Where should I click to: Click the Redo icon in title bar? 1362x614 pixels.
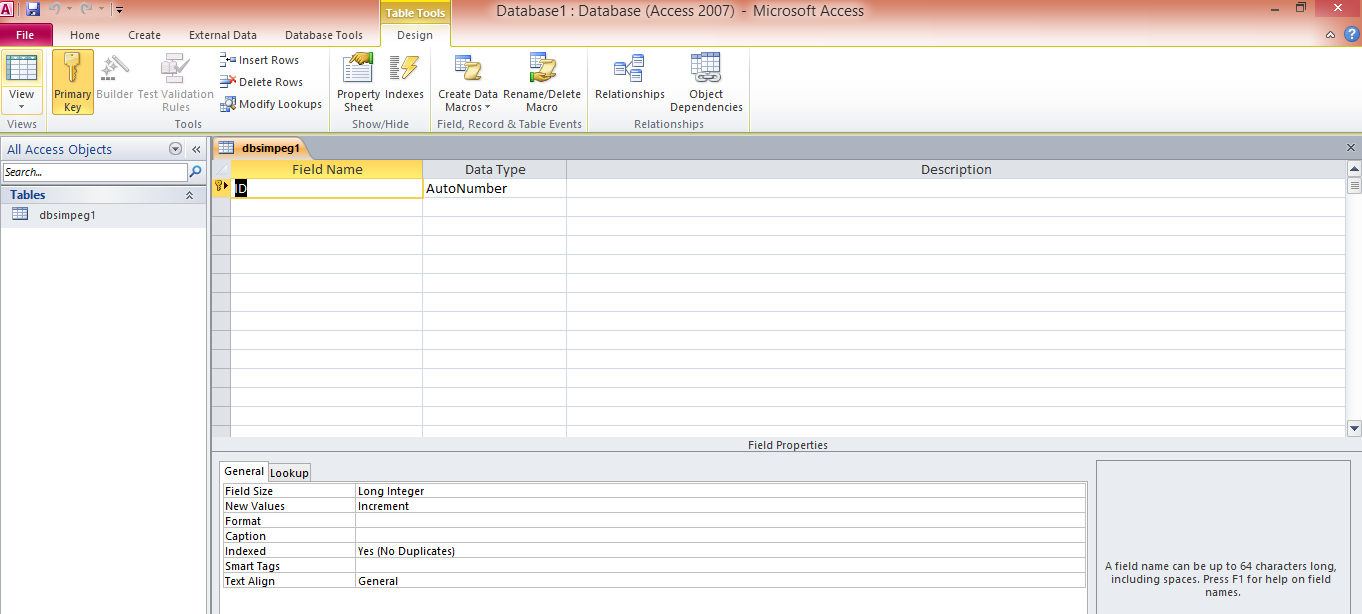[x=87, y=9]
